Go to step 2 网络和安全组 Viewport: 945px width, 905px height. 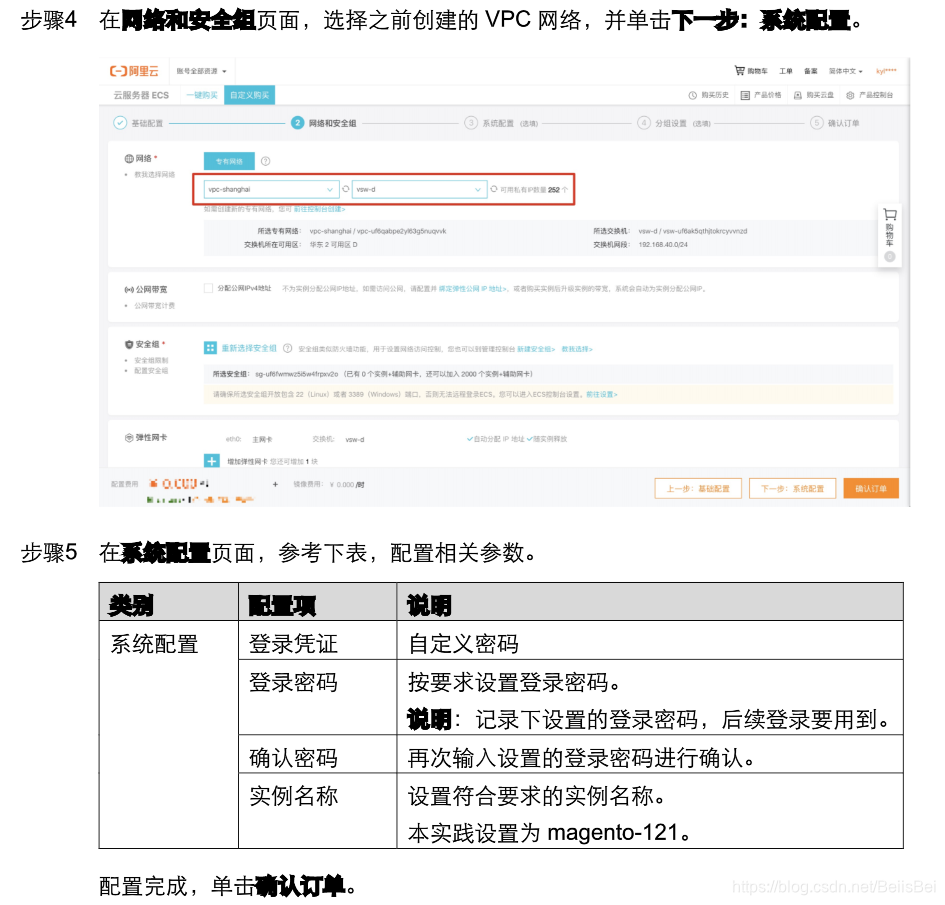pos(324,123)
